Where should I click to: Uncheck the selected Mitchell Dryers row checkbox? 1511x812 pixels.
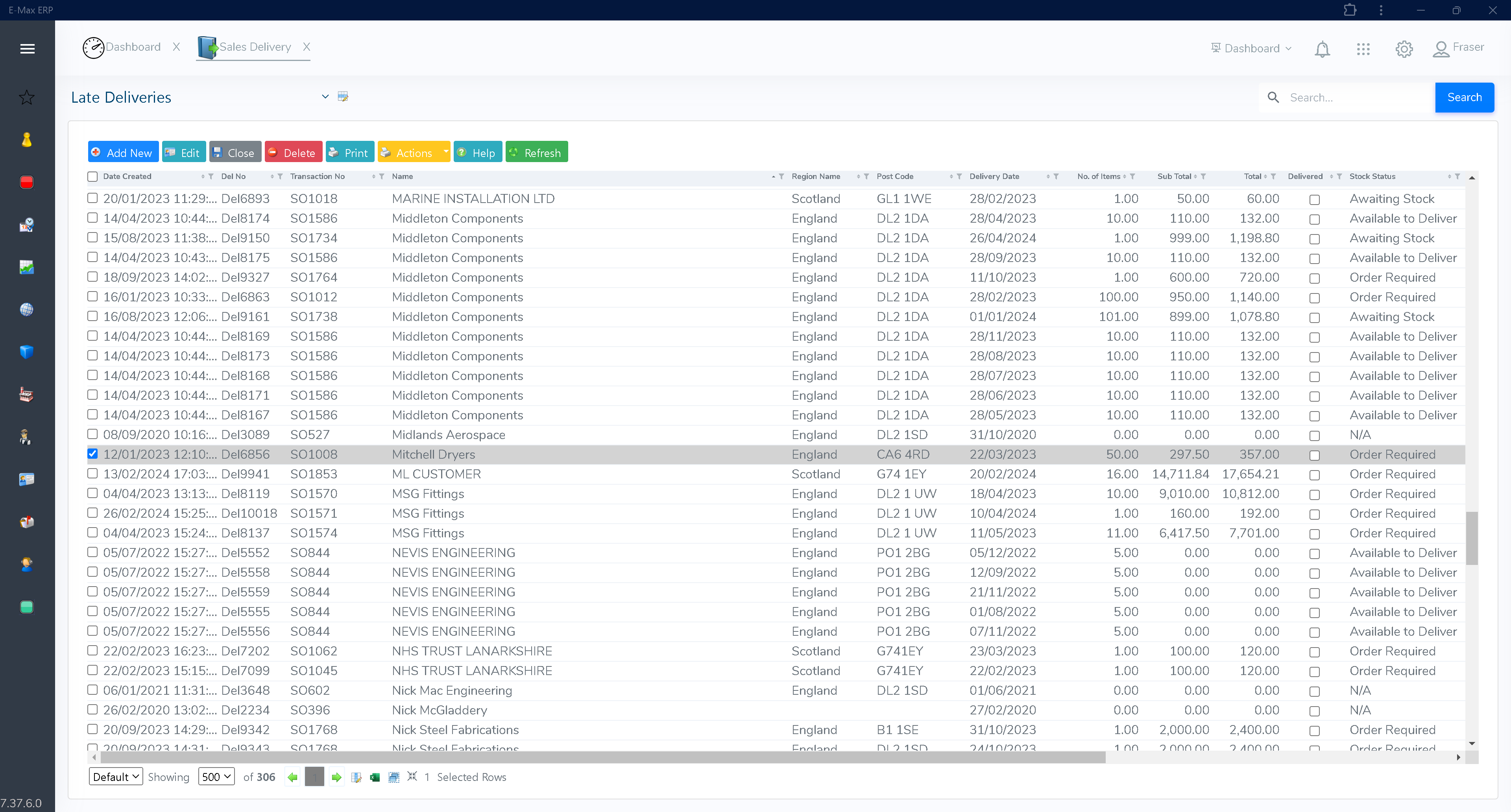(92, 454)
